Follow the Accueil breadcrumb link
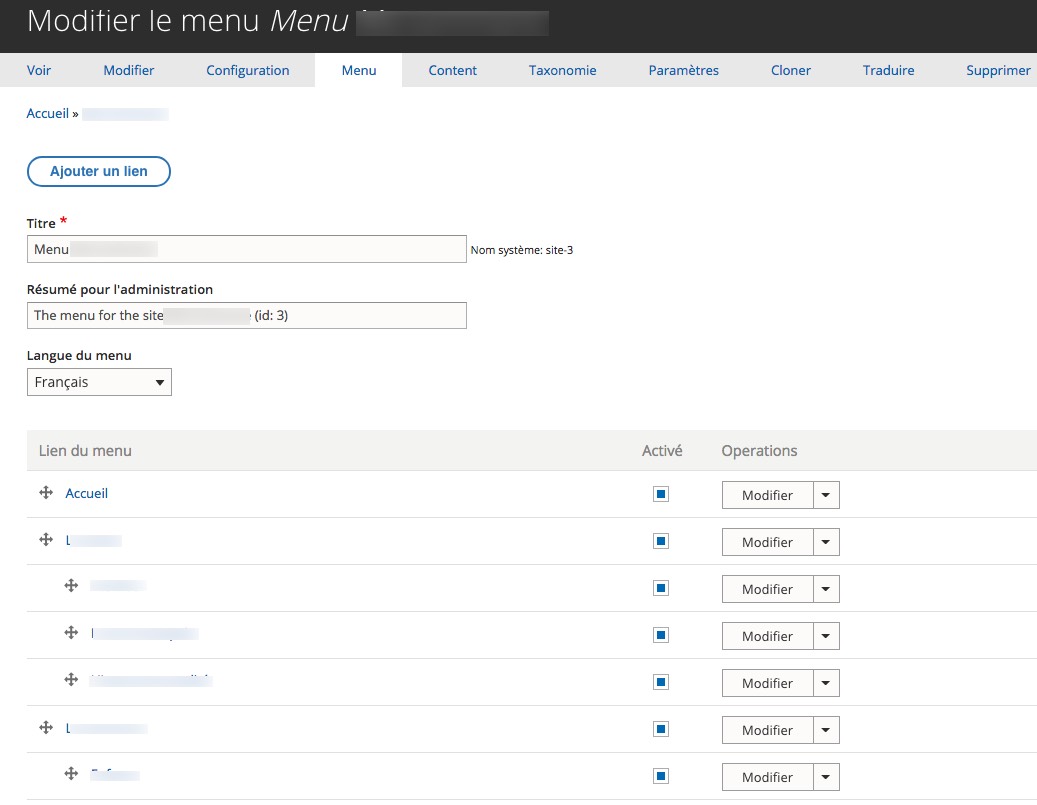 click(48, 113)
